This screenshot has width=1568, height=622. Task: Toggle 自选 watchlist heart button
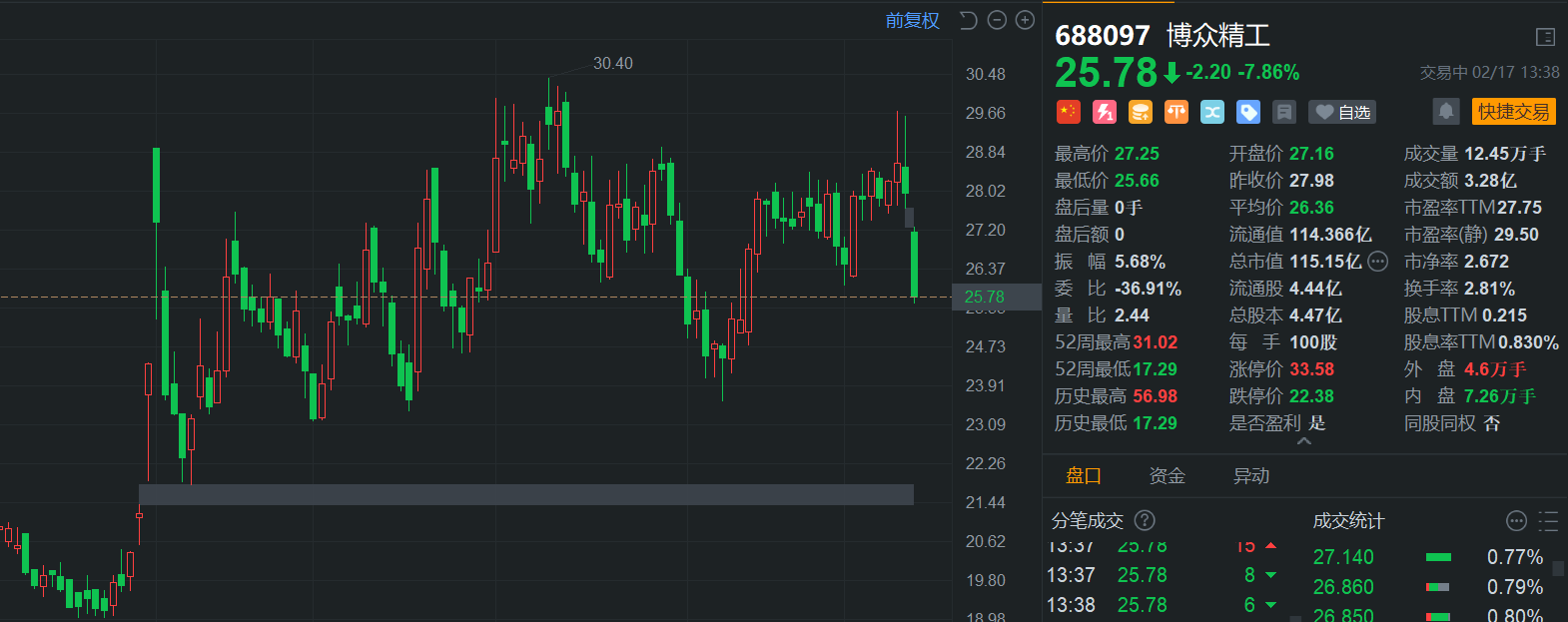pos(1342,112)
